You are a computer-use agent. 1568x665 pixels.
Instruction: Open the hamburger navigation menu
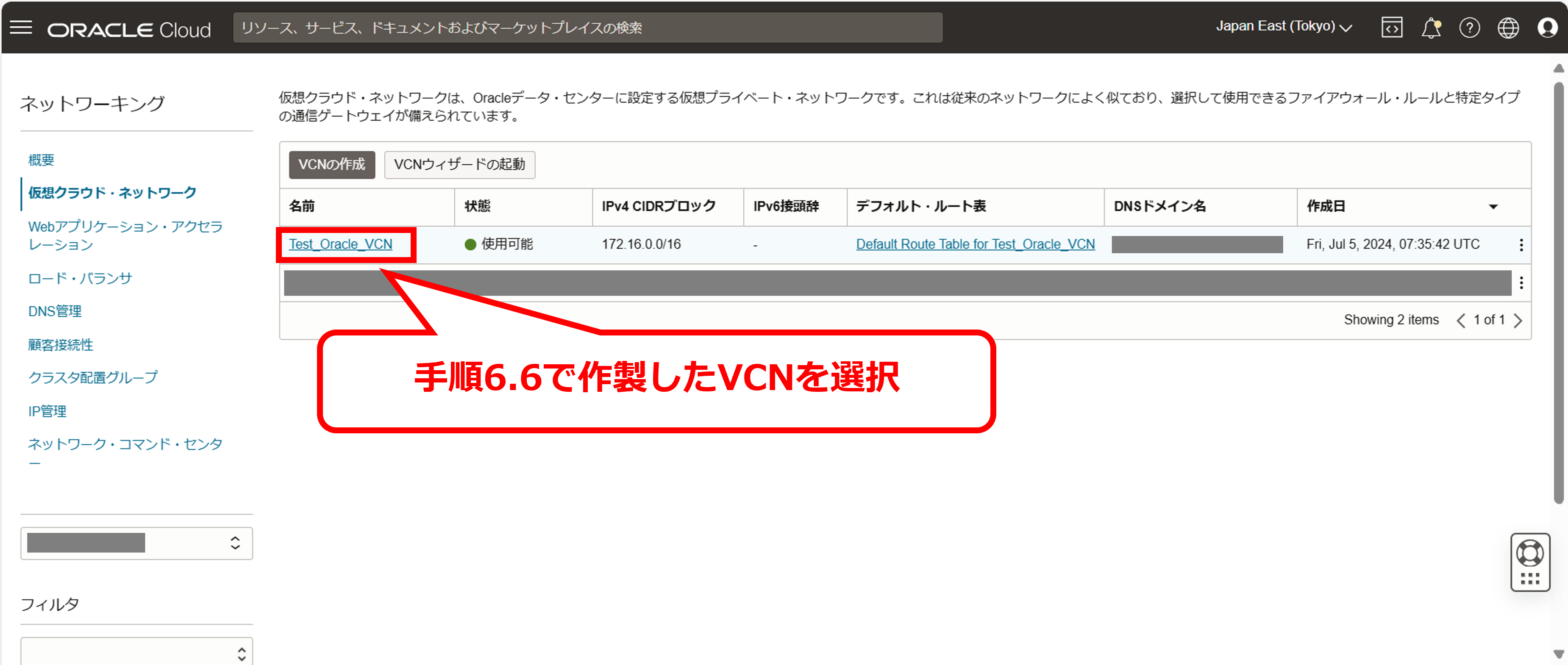click(21, 28)
